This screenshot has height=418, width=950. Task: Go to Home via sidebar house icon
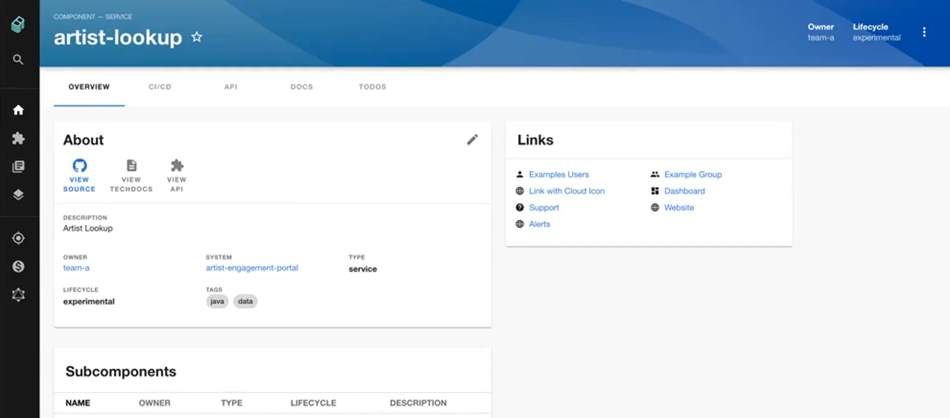click(18, 110)
